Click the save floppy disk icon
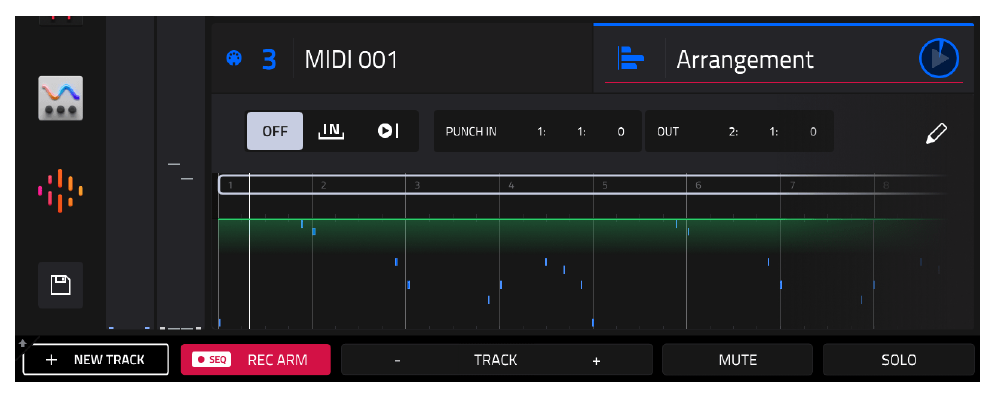996x398 pixels. [x=60, y=285]
